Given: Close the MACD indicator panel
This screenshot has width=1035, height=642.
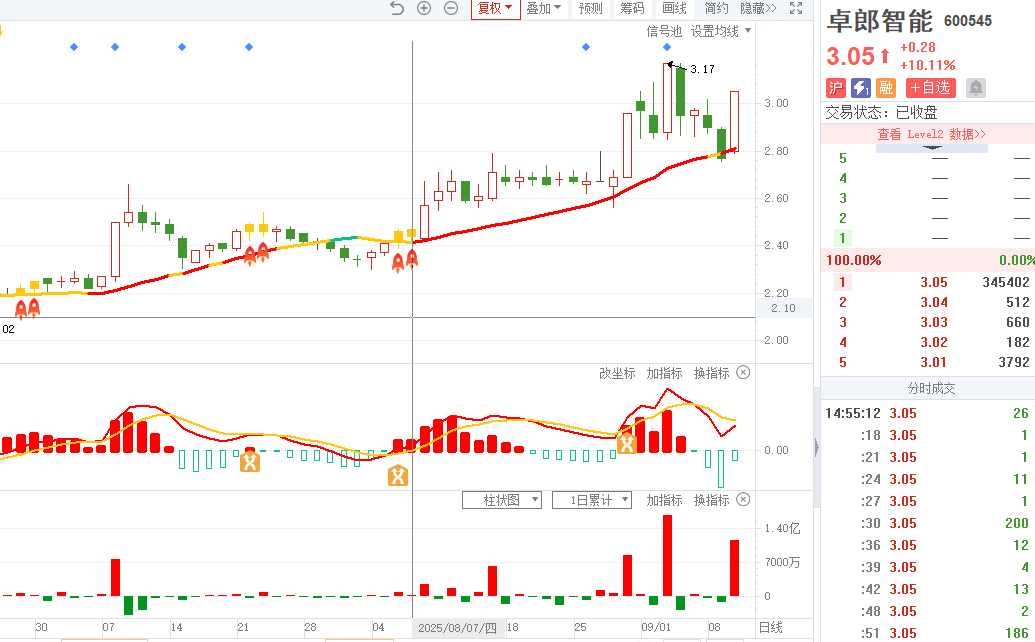Looking at the screenshot, I should [x=743, y=373].
